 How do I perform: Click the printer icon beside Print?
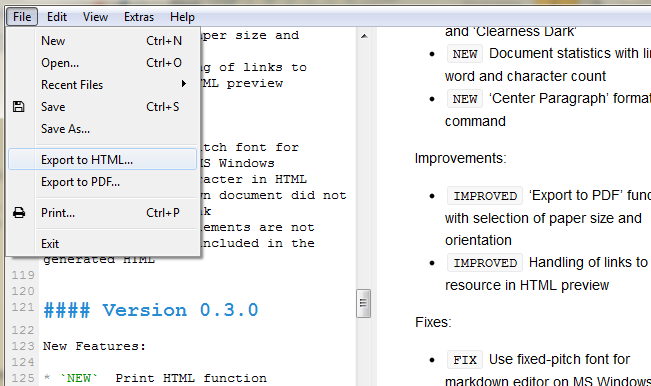pyautogui.click(x=19, y=213)
